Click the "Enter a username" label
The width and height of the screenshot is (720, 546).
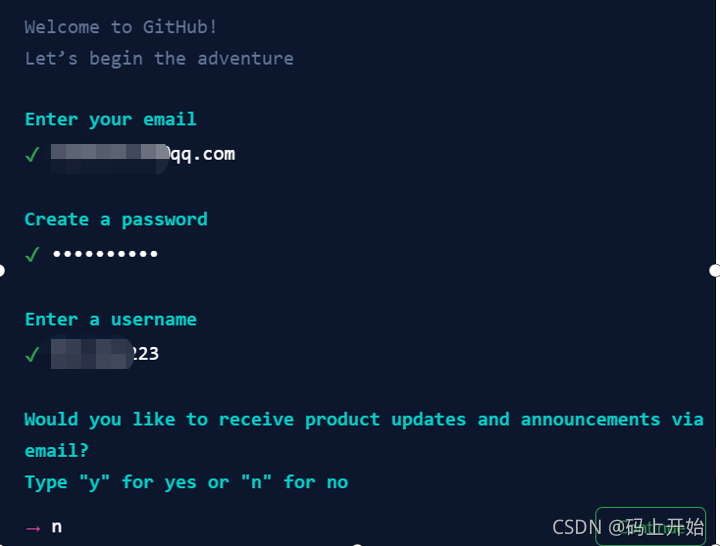click(x=111, y=319)
